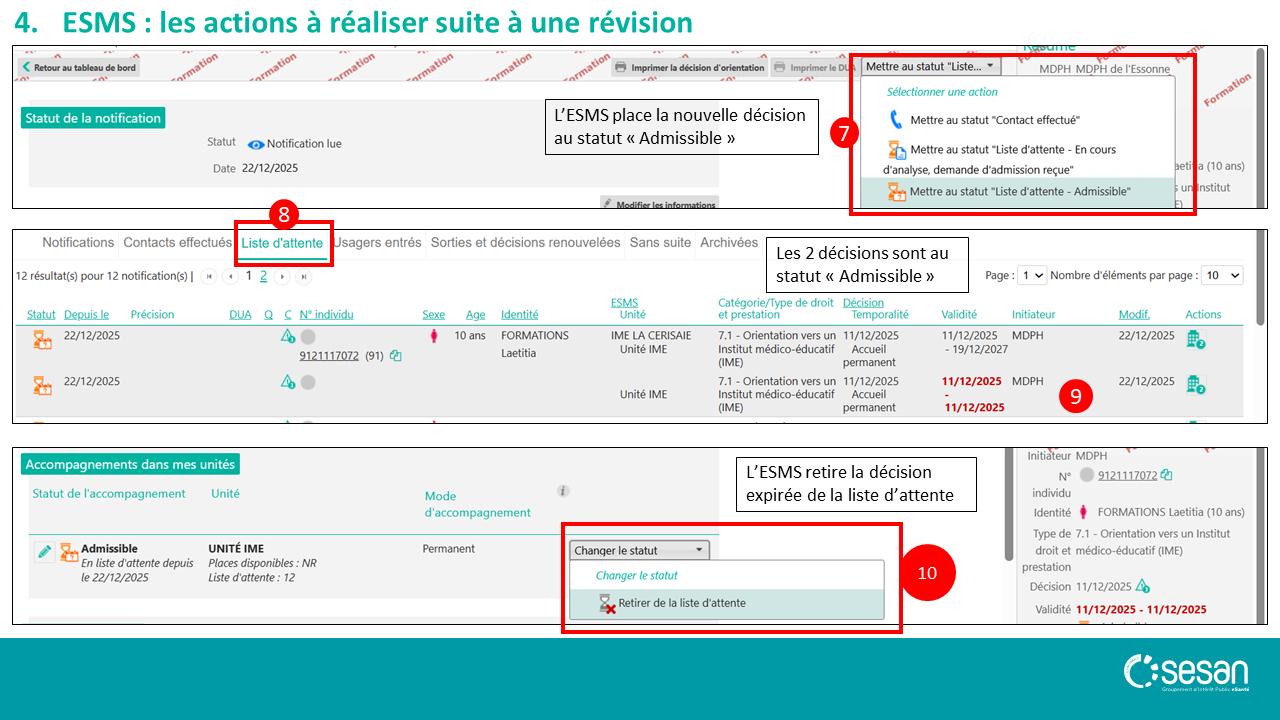Image resolution: width=1280 pixels, height=720 pixels.
Task: Click the admissible status icon in second row
Action: pos(42,385)
